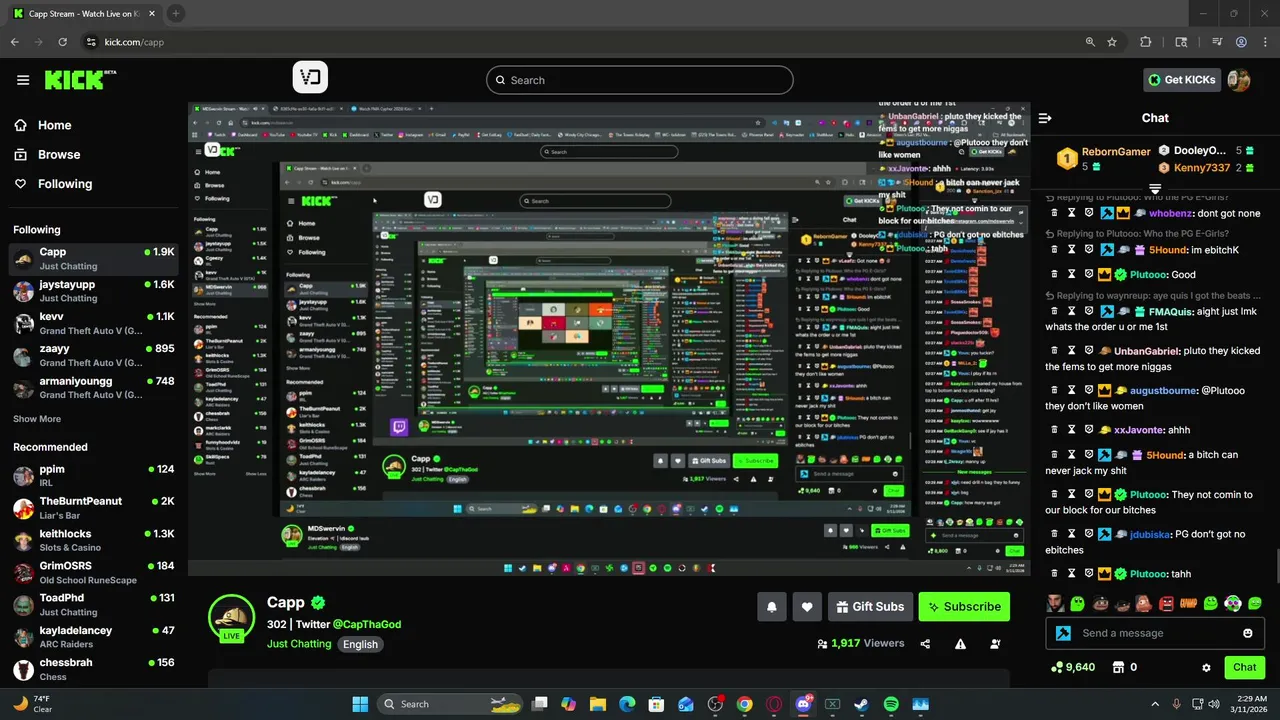Open a new browser tab
The image size is (1280, 720).
[176, 13]
